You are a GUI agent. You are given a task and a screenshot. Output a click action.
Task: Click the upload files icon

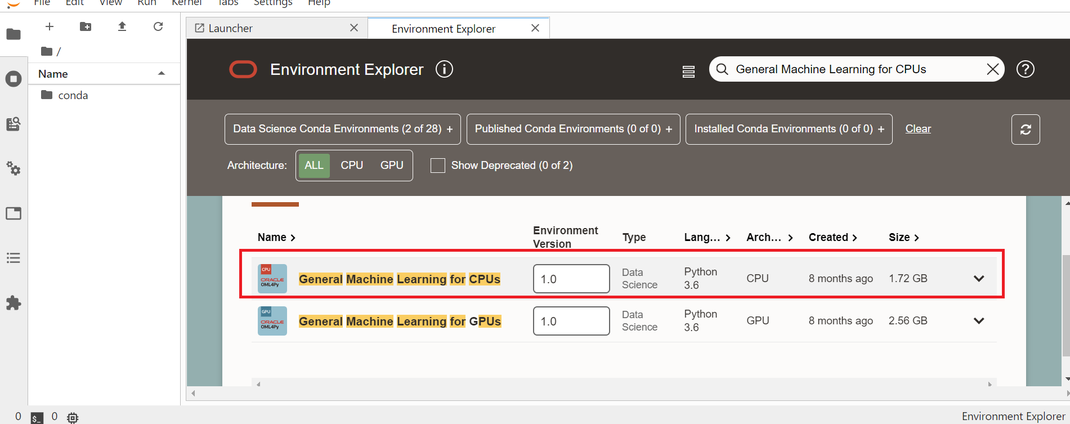[122, 27]
